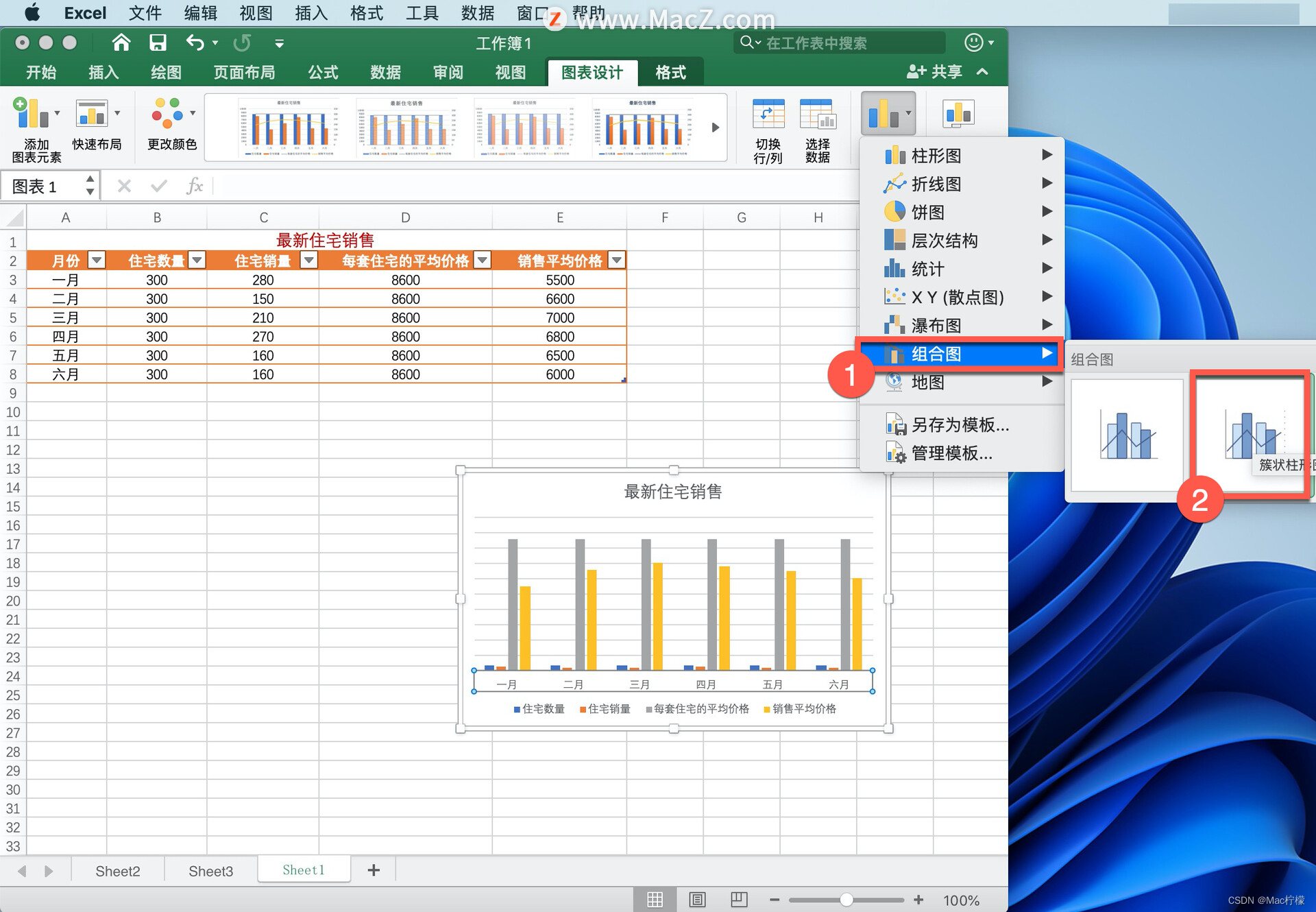Image resolution: width=1316 pixels, height=912 pixels.
Task: Click the Undo arrow icon
Action: (195, 43)
